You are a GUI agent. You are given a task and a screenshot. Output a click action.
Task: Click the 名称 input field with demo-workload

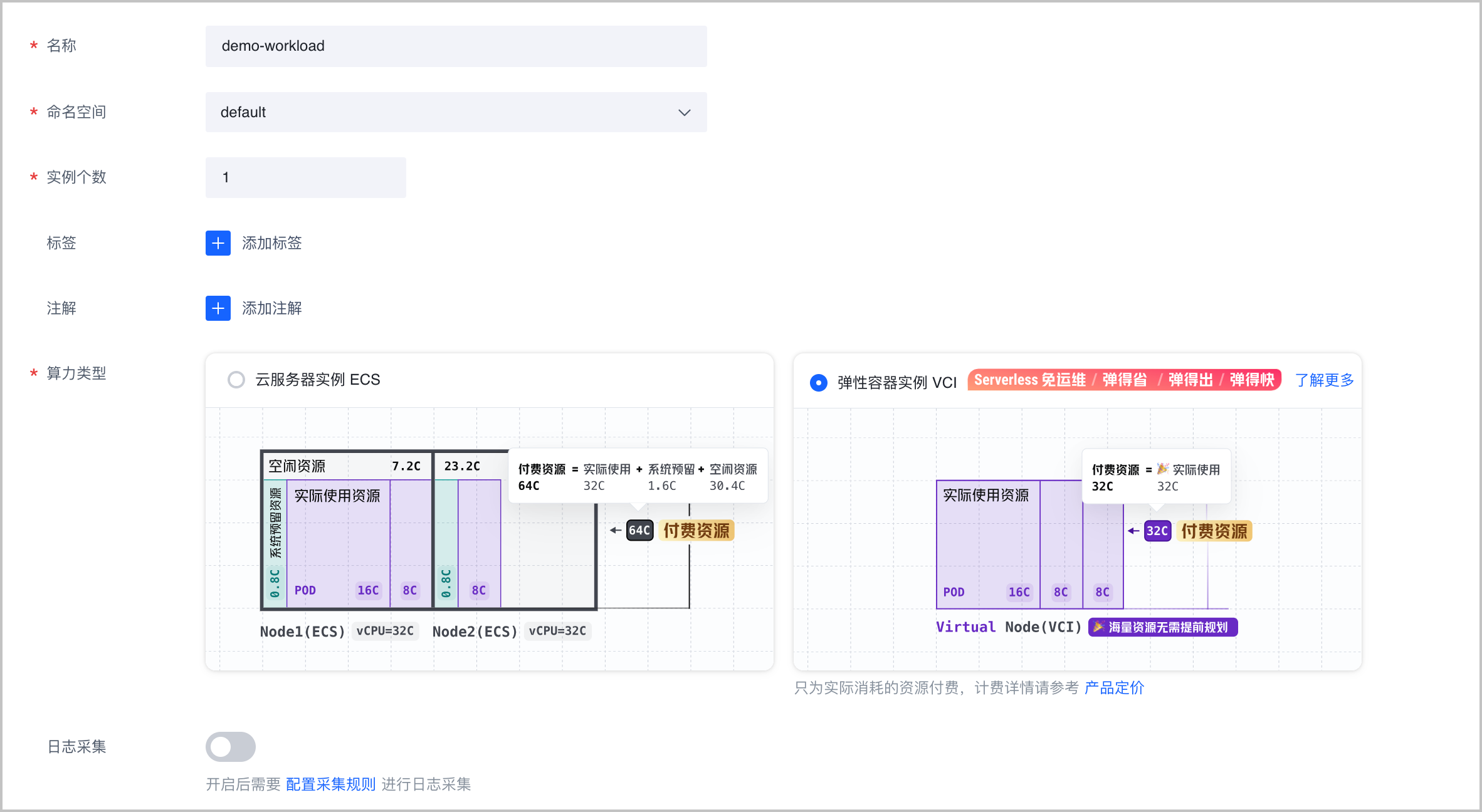point(456,46)
